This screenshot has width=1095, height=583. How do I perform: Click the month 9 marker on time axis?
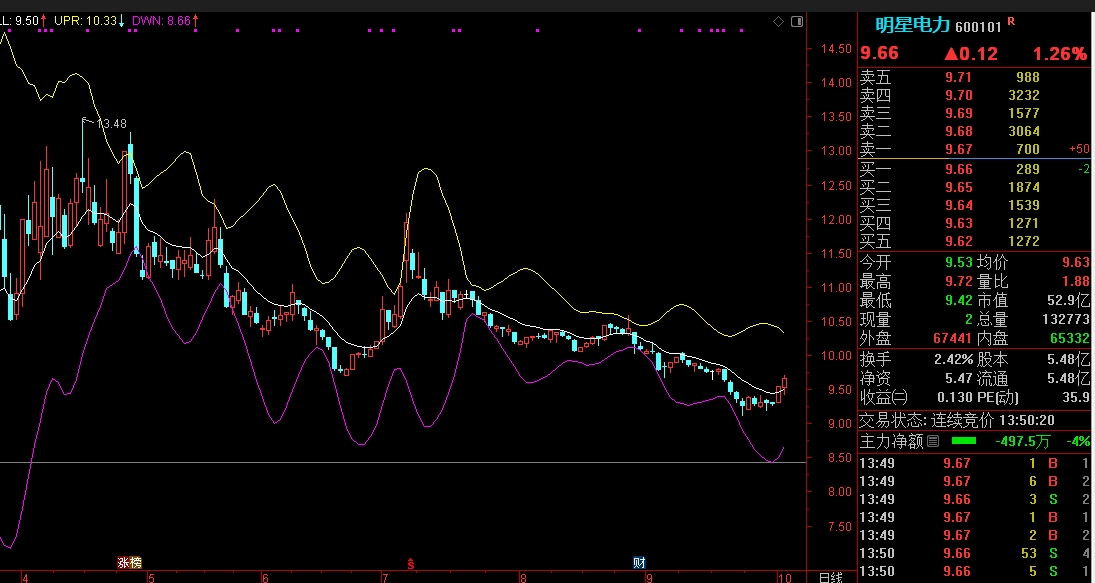coord(649,577)
